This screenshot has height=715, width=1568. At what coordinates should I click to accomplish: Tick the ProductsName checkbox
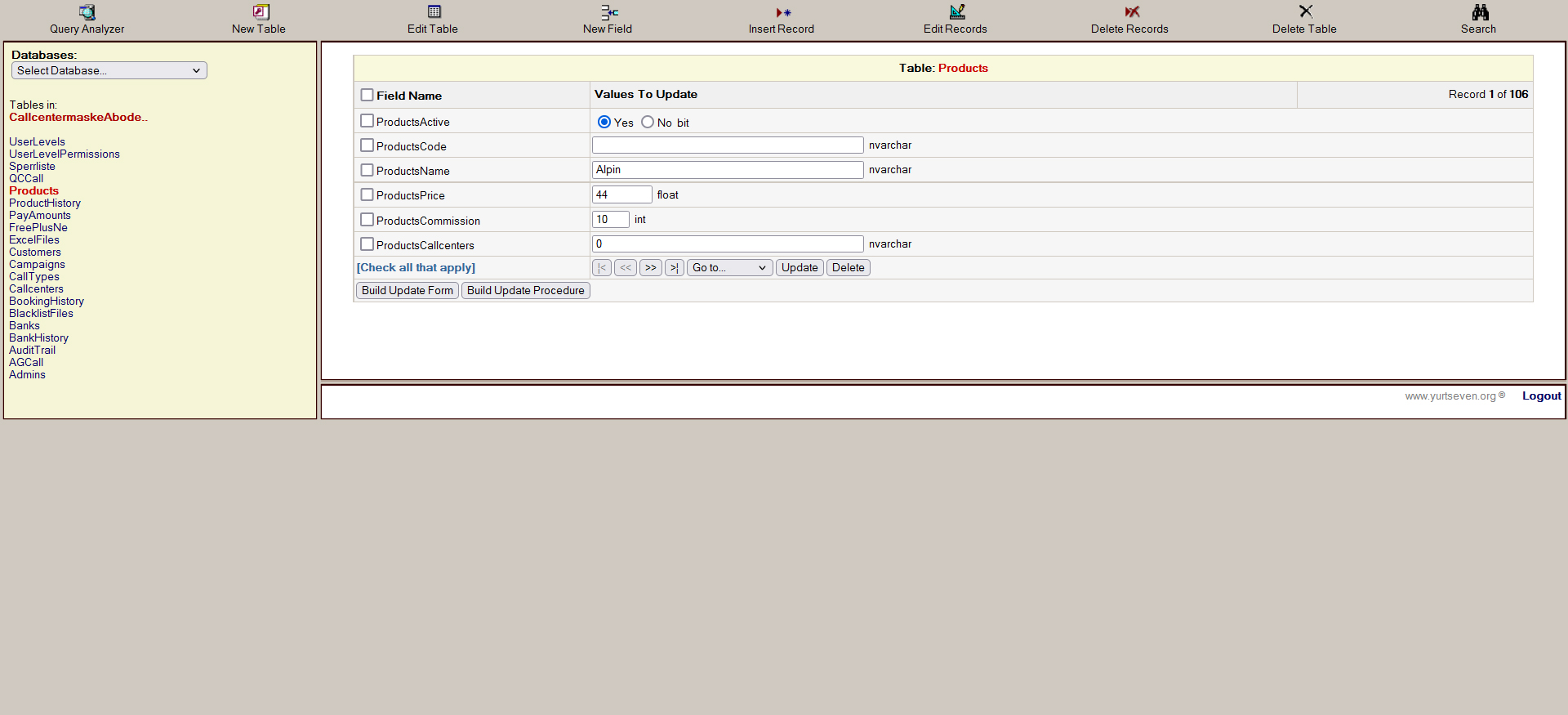(x=367, y=170)
